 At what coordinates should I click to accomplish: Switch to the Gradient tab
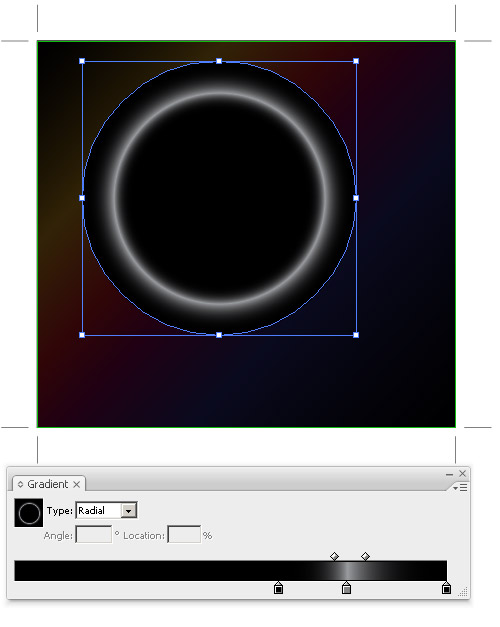tap(48, 484)
